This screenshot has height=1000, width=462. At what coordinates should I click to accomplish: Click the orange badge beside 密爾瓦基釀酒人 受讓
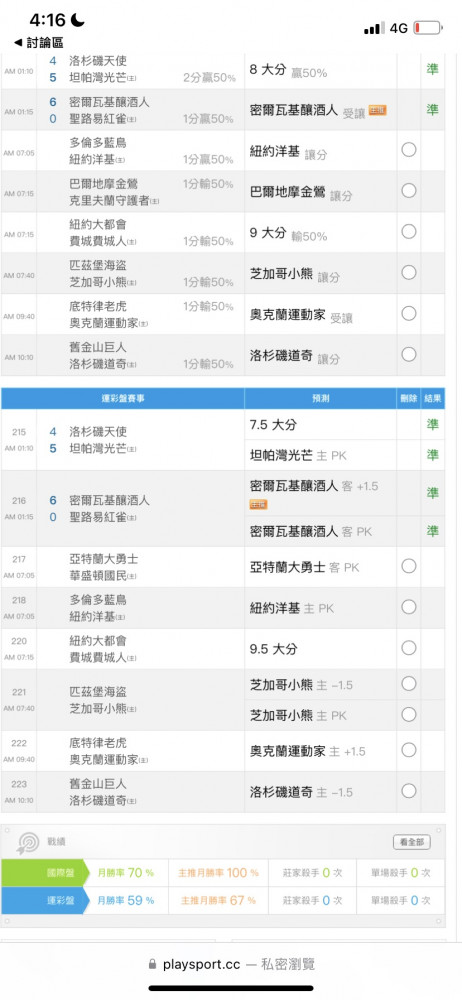click(x=378, y=110)
